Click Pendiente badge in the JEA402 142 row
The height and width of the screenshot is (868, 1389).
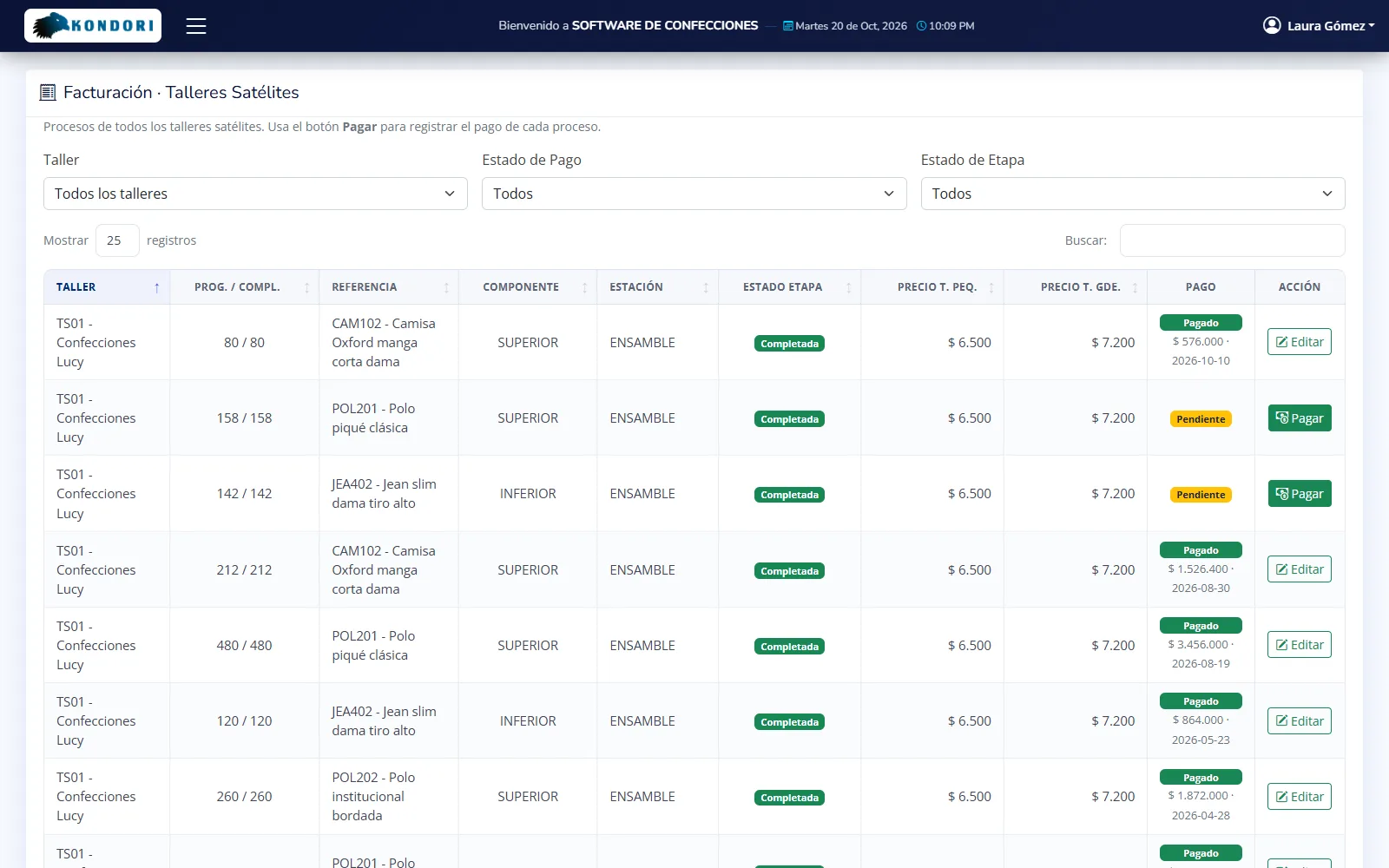coord(1201,495)
